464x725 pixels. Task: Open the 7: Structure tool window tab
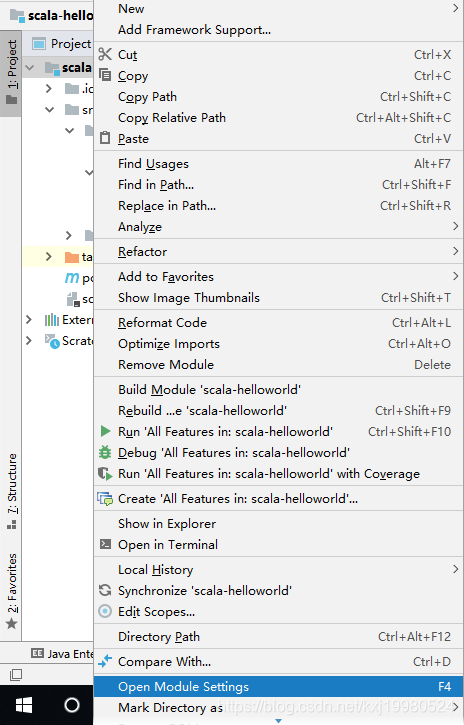[11, 491]
